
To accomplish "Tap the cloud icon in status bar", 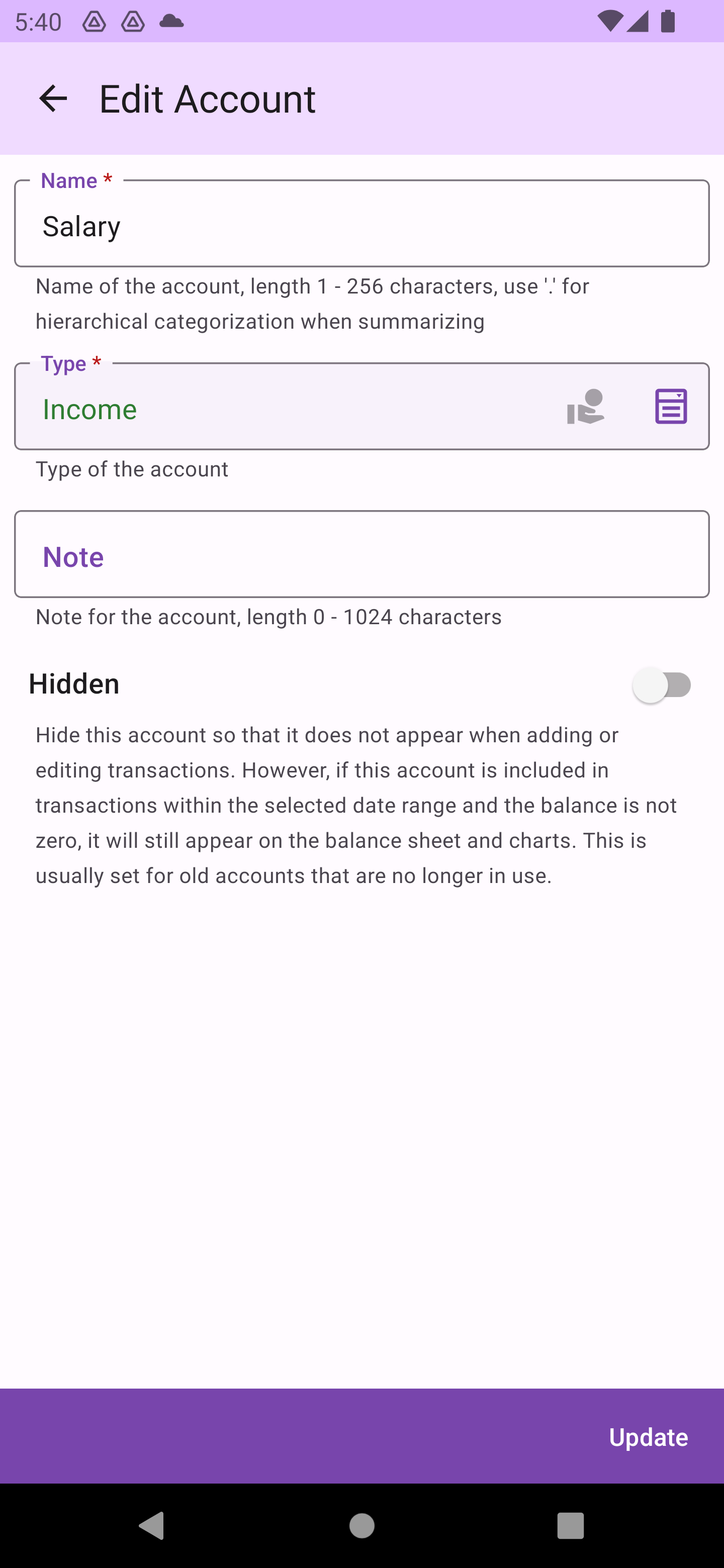I will (x=171, y=22).
